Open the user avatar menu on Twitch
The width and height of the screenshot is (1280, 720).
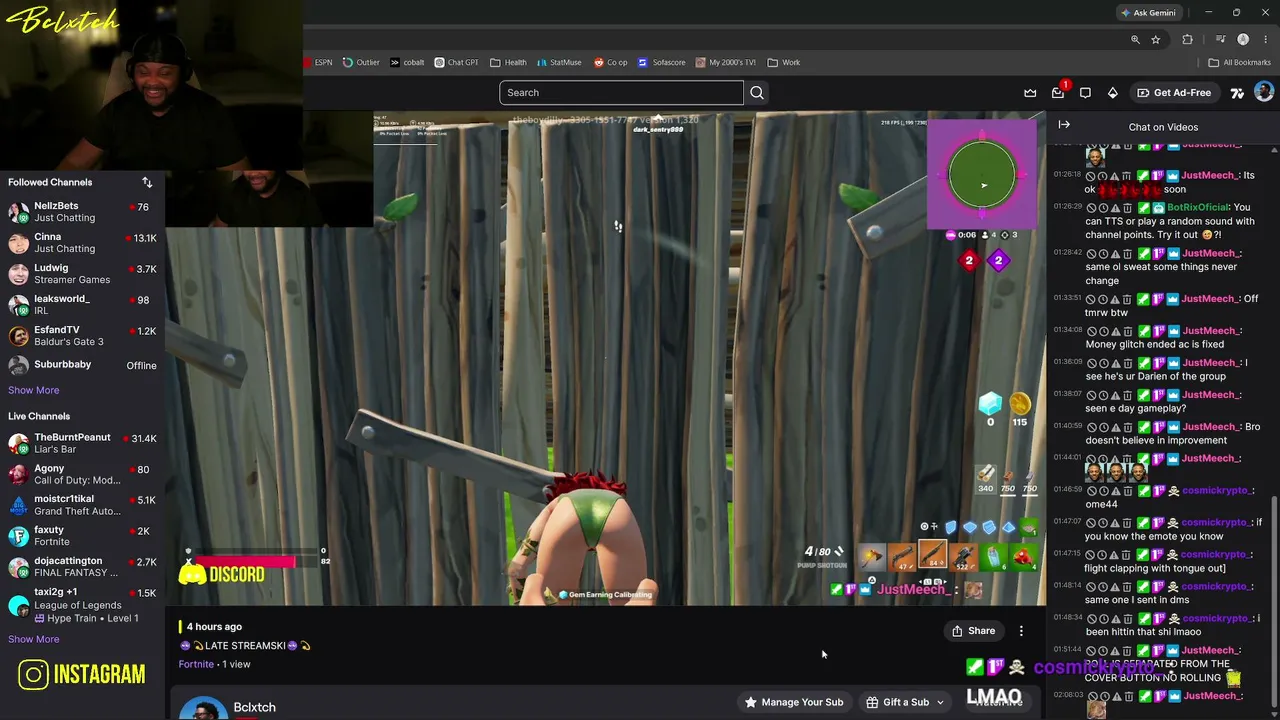(1264, 92)
